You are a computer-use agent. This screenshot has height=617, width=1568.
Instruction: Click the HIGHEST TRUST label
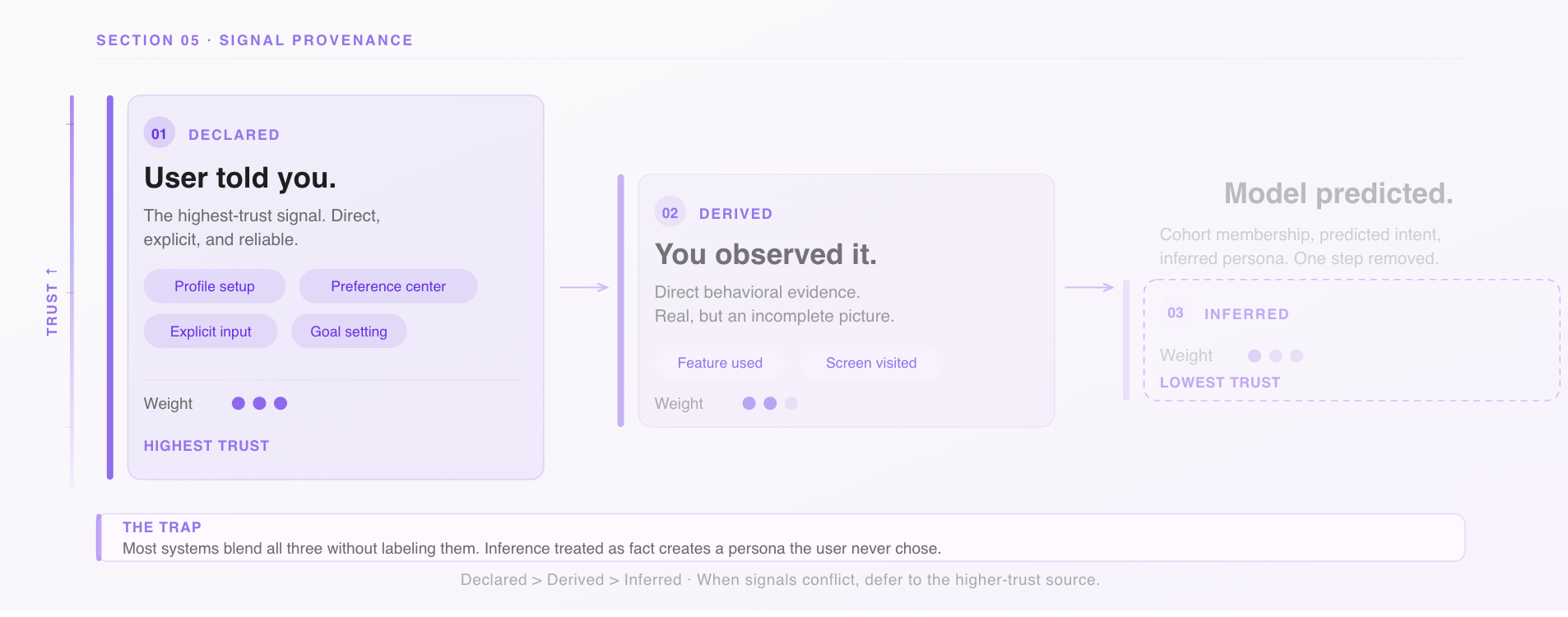click(x=206, y=446)
